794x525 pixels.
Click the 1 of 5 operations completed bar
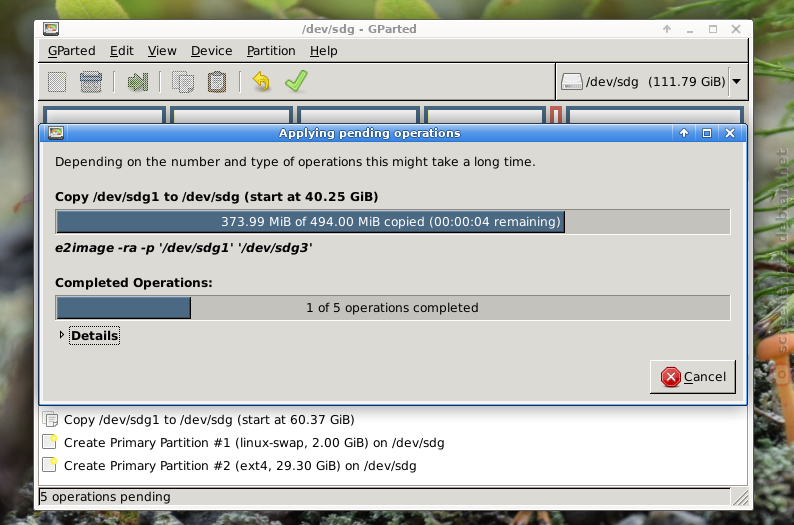tap(392, 308)
